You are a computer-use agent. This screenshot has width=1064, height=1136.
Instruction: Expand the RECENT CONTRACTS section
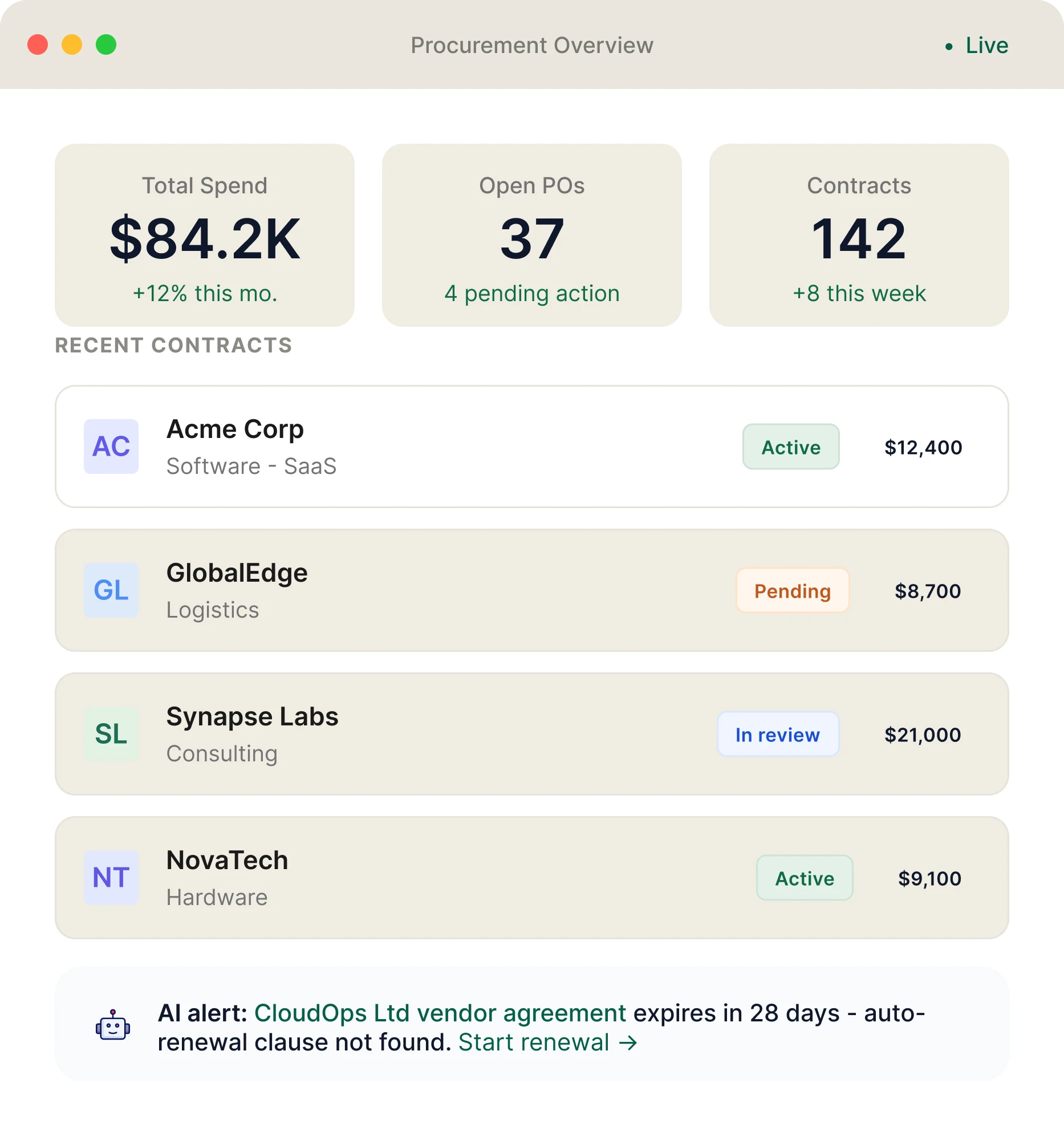(x=173, y=345)
